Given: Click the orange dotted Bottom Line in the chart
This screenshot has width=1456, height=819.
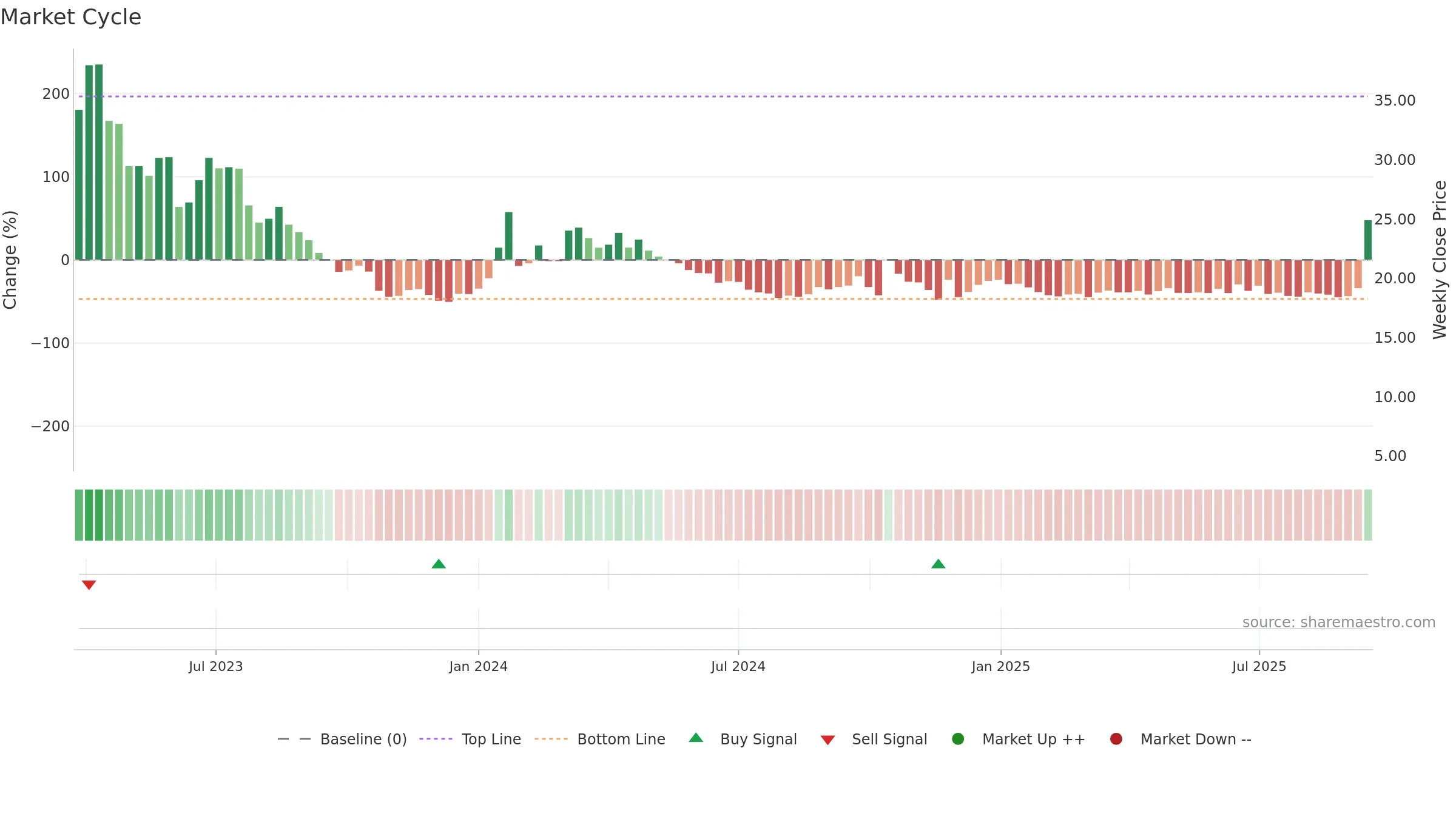Looking at the screenshot, I should (x=723, y=299).
